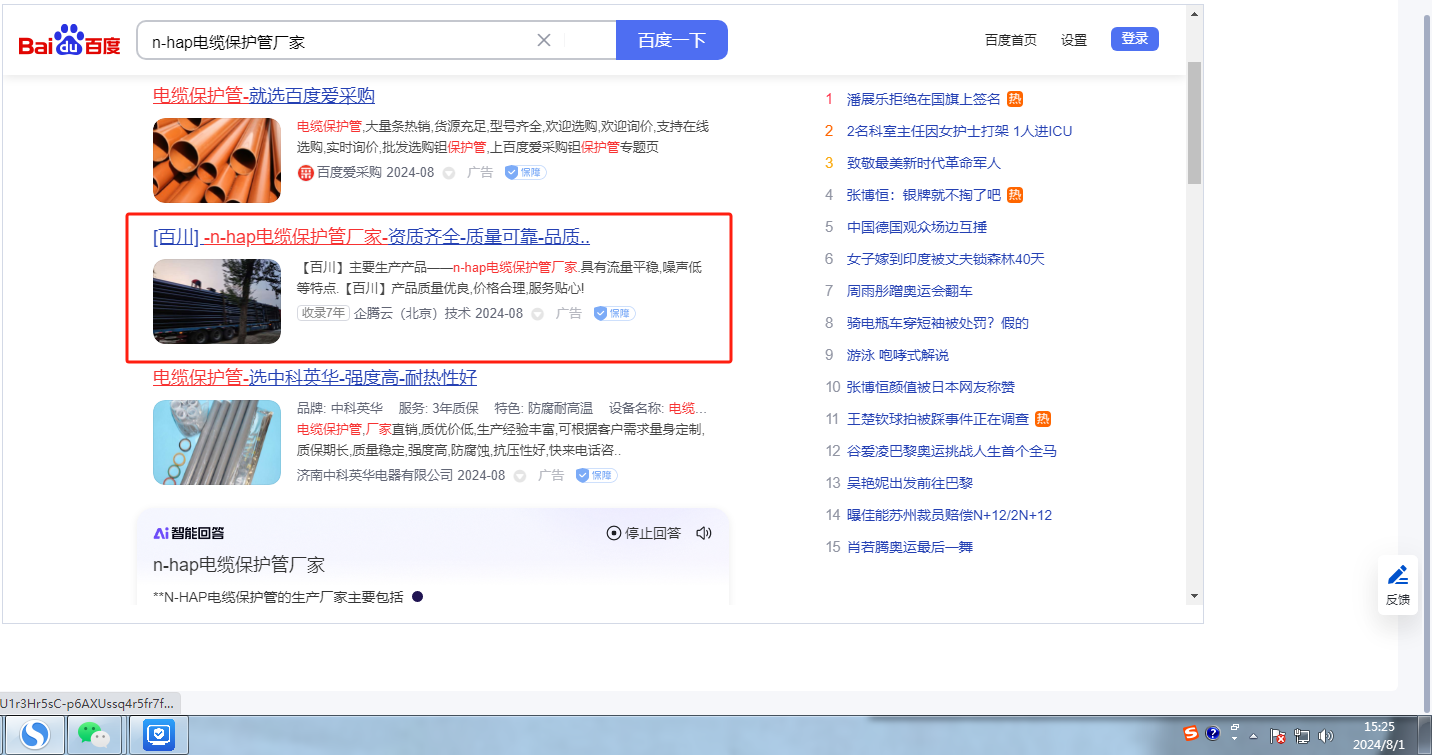Image resolution: width=1432 pixels, height=755 pixels.
Task: Stop the AI answer with 停止回答
Action: coord(644,533)
